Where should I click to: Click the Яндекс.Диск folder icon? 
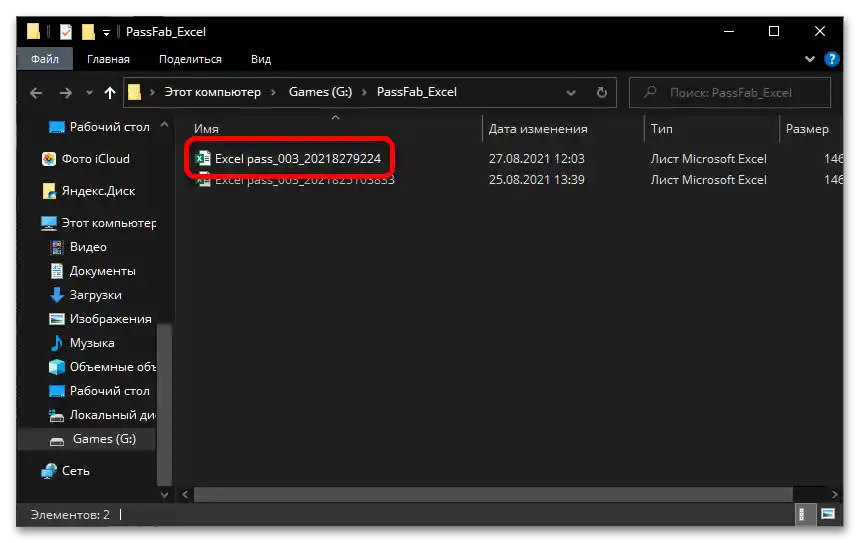tap(49, 191)
